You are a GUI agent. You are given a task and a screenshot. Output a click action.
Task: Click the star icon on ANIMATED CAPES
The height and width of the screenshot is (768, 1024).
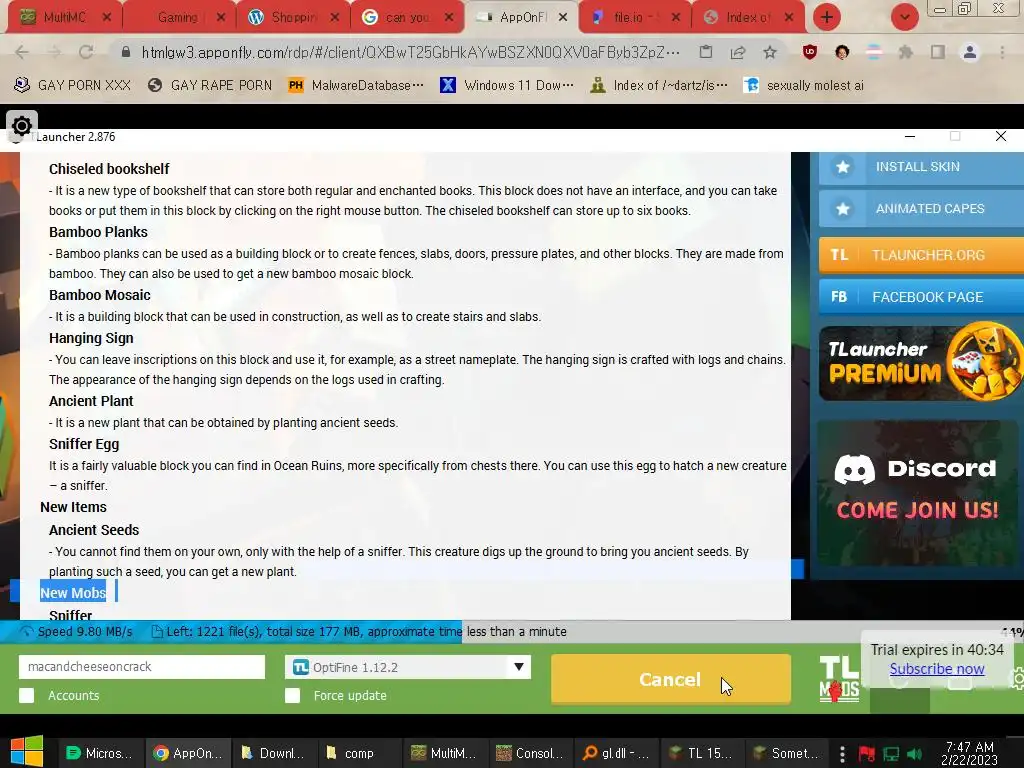842,209
